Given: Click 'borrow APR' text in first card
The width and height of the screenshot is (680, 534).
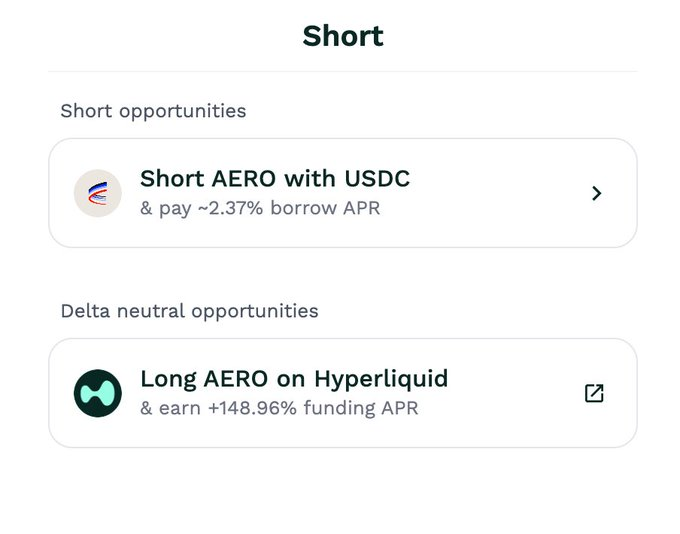Looking at the screenshot, I should (325, 209).
